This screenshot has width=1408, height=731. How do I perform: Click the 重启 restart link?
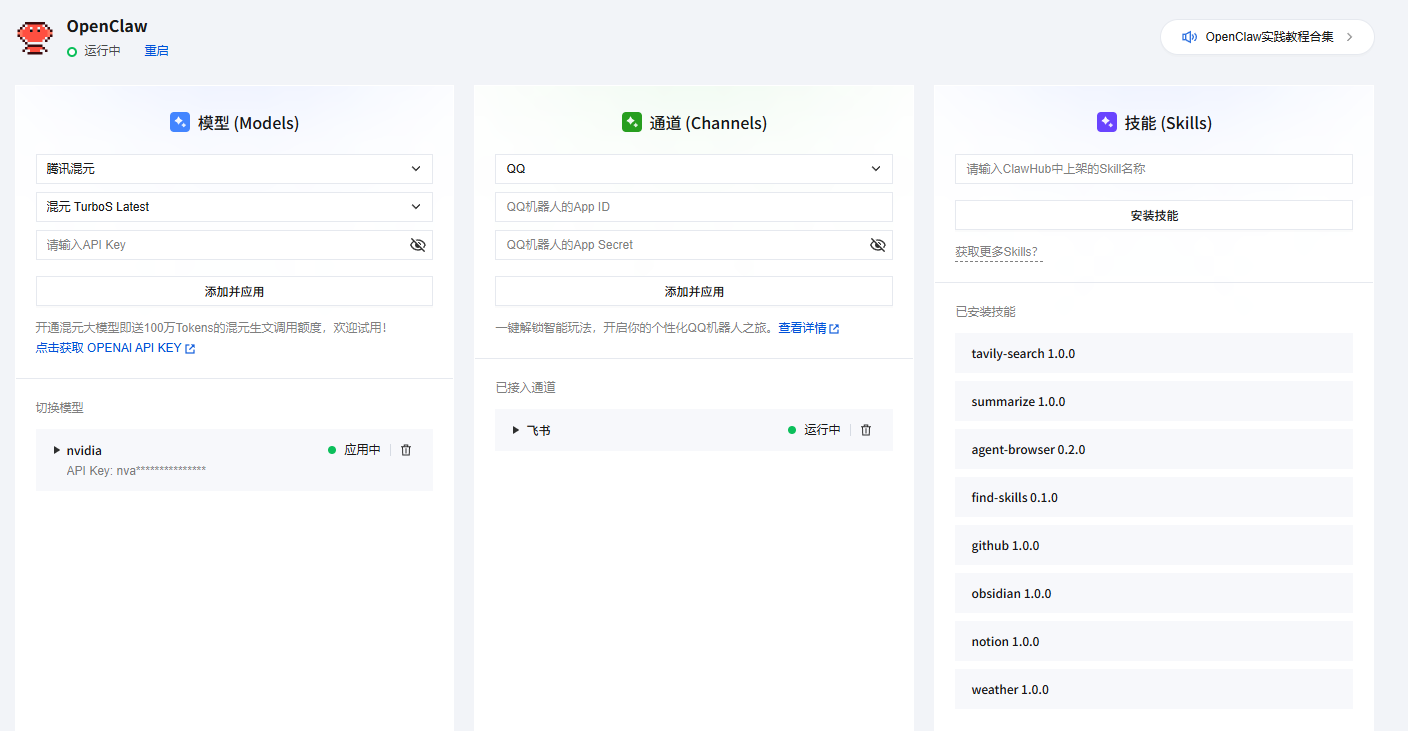156,51
